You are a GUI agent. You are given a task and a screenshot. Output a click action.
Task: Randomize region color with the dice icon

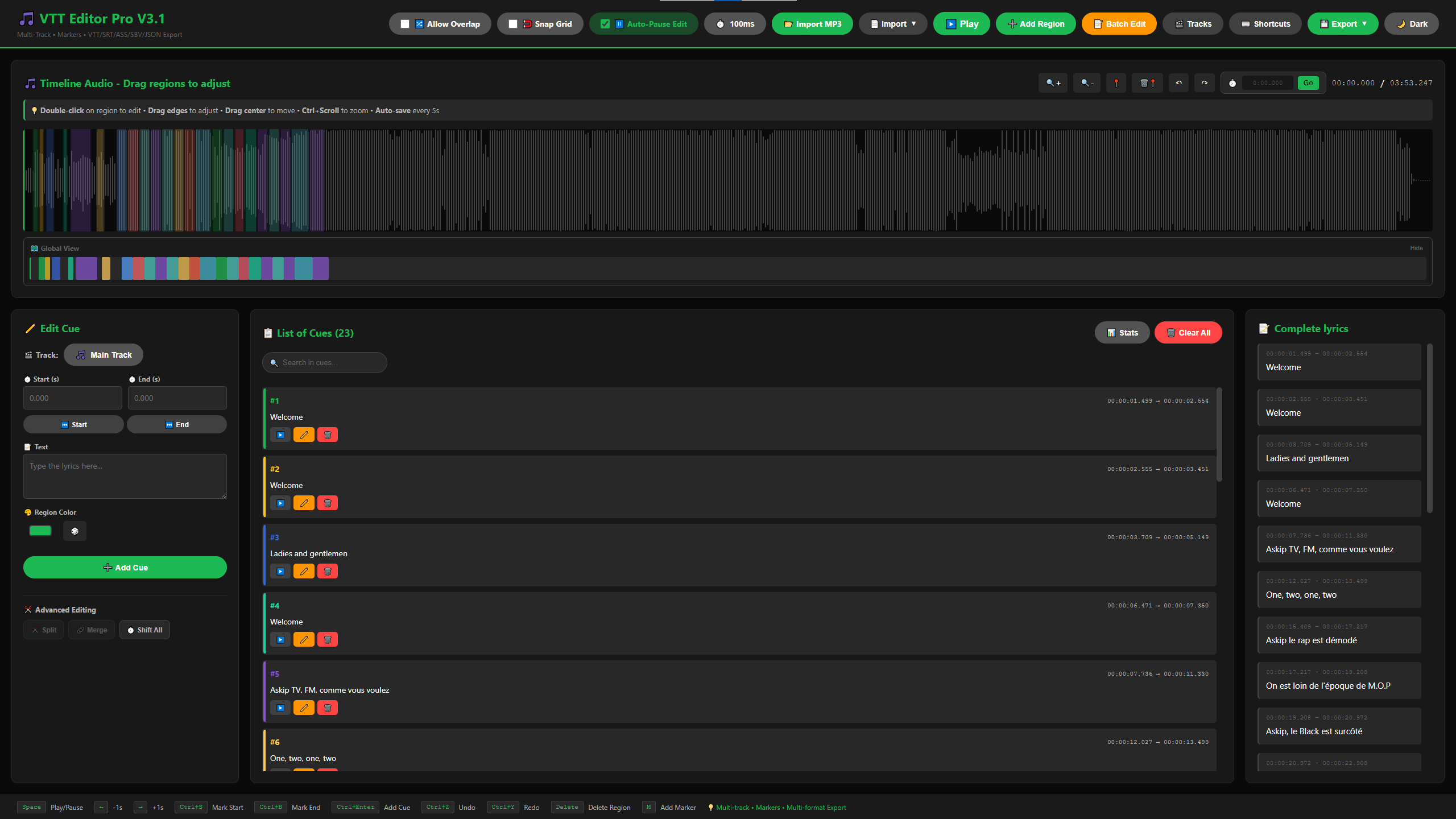coord(75,531)
